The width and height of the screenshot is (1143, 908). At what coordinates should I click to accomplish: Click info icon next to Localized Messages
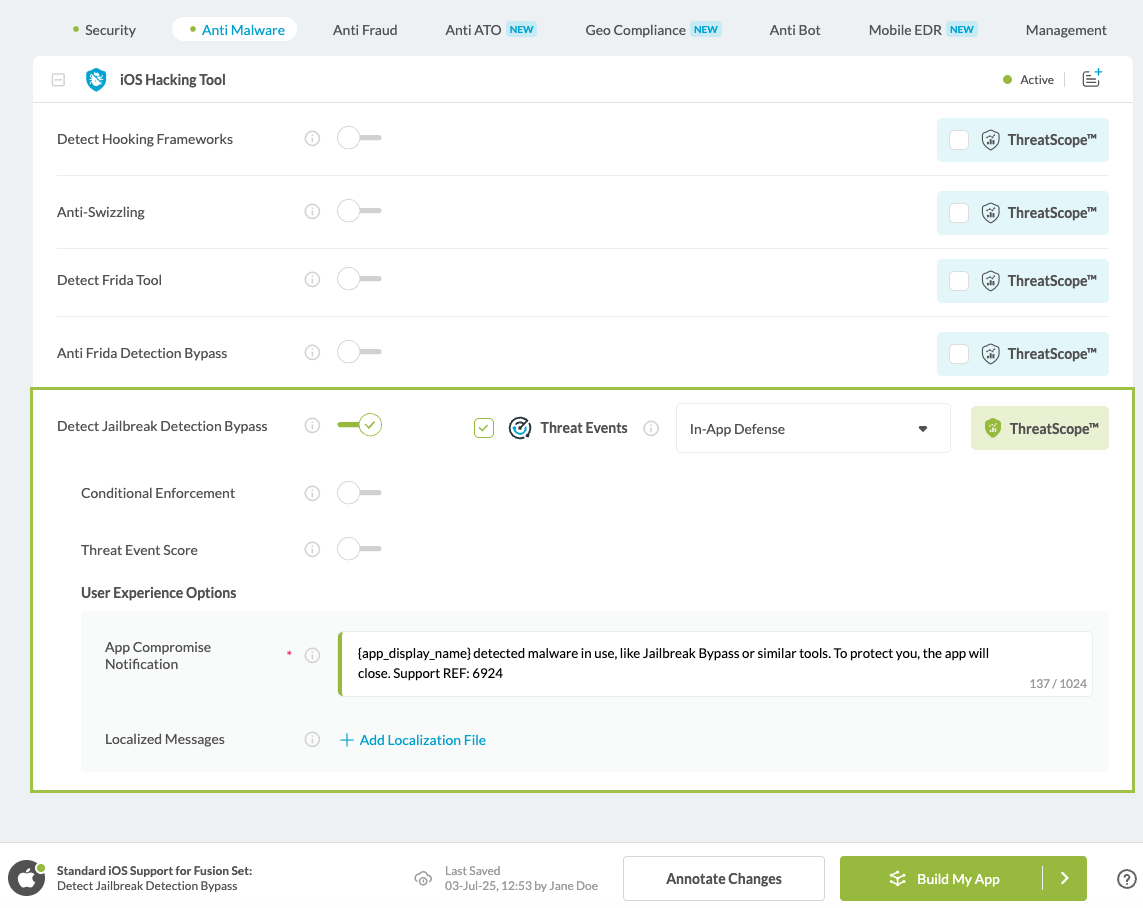point(312,740)
